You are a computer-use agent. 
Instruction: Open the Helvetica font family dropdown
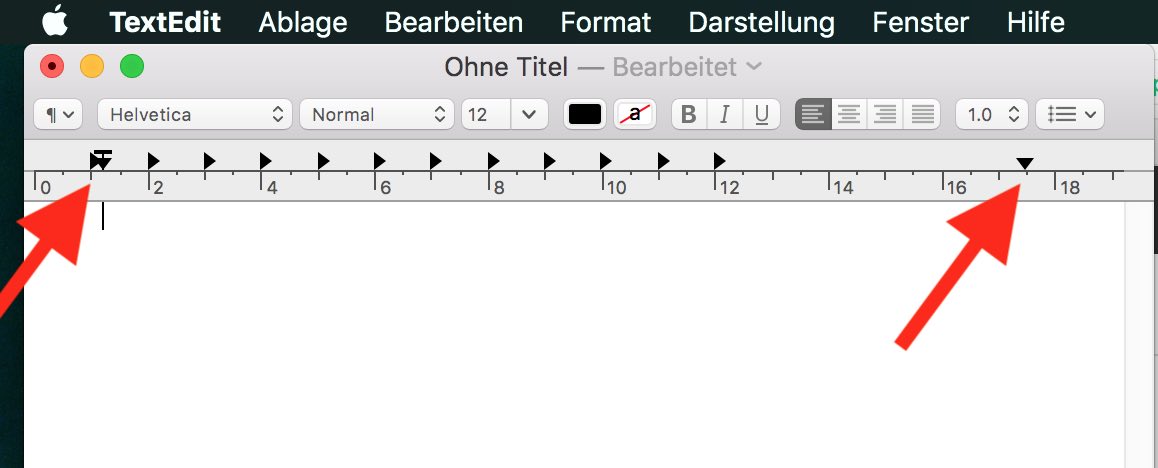point(195,115)
